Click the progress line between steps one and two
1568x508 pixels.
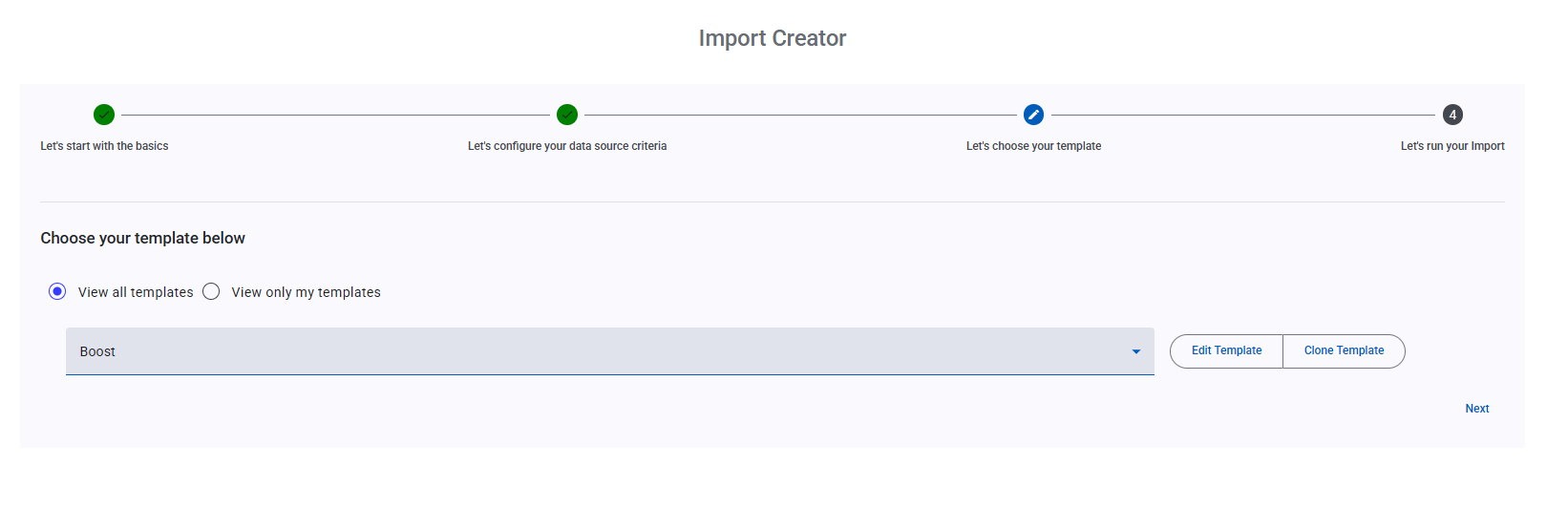pos(334,115)
